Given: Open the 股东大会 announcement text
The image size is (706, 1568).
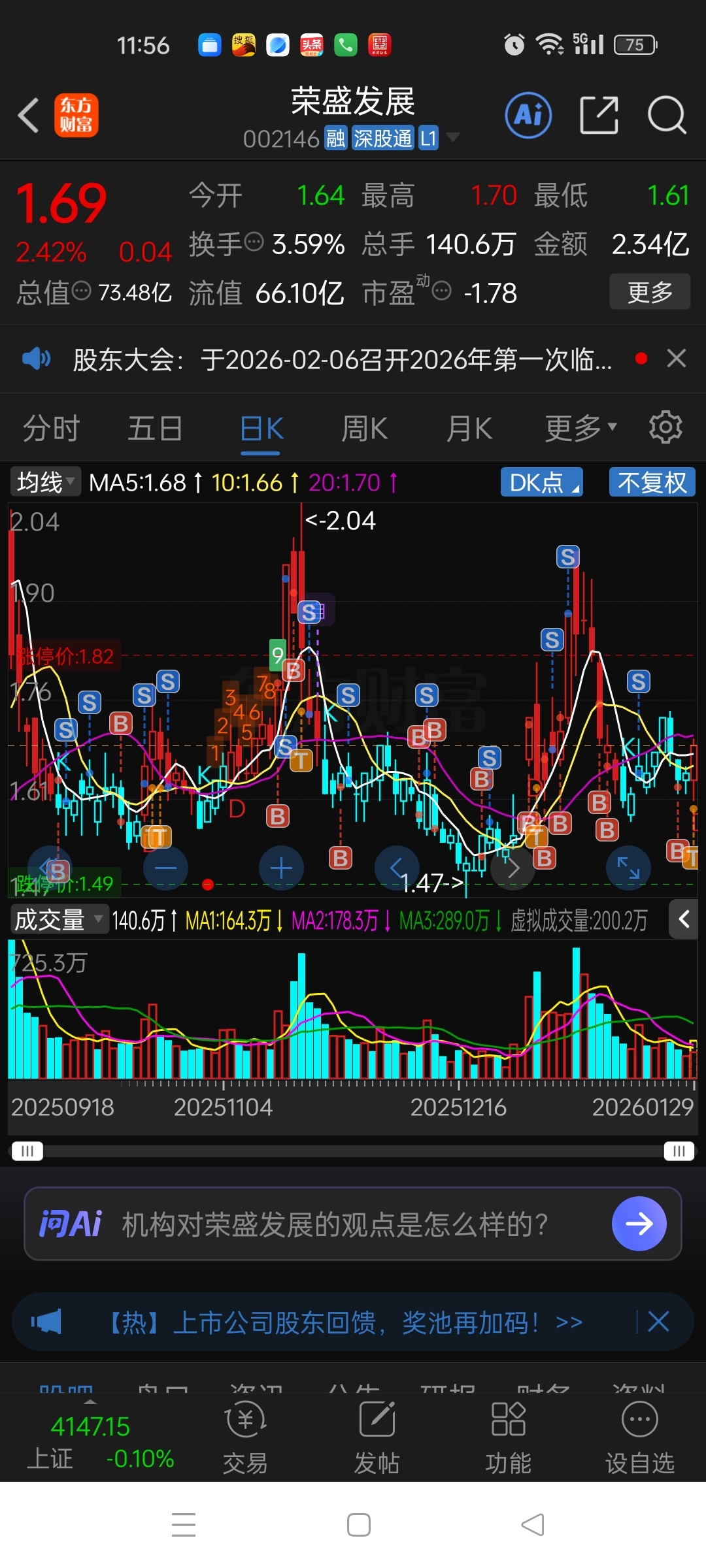Looking at the screenshot, I should tap(343, 359).
